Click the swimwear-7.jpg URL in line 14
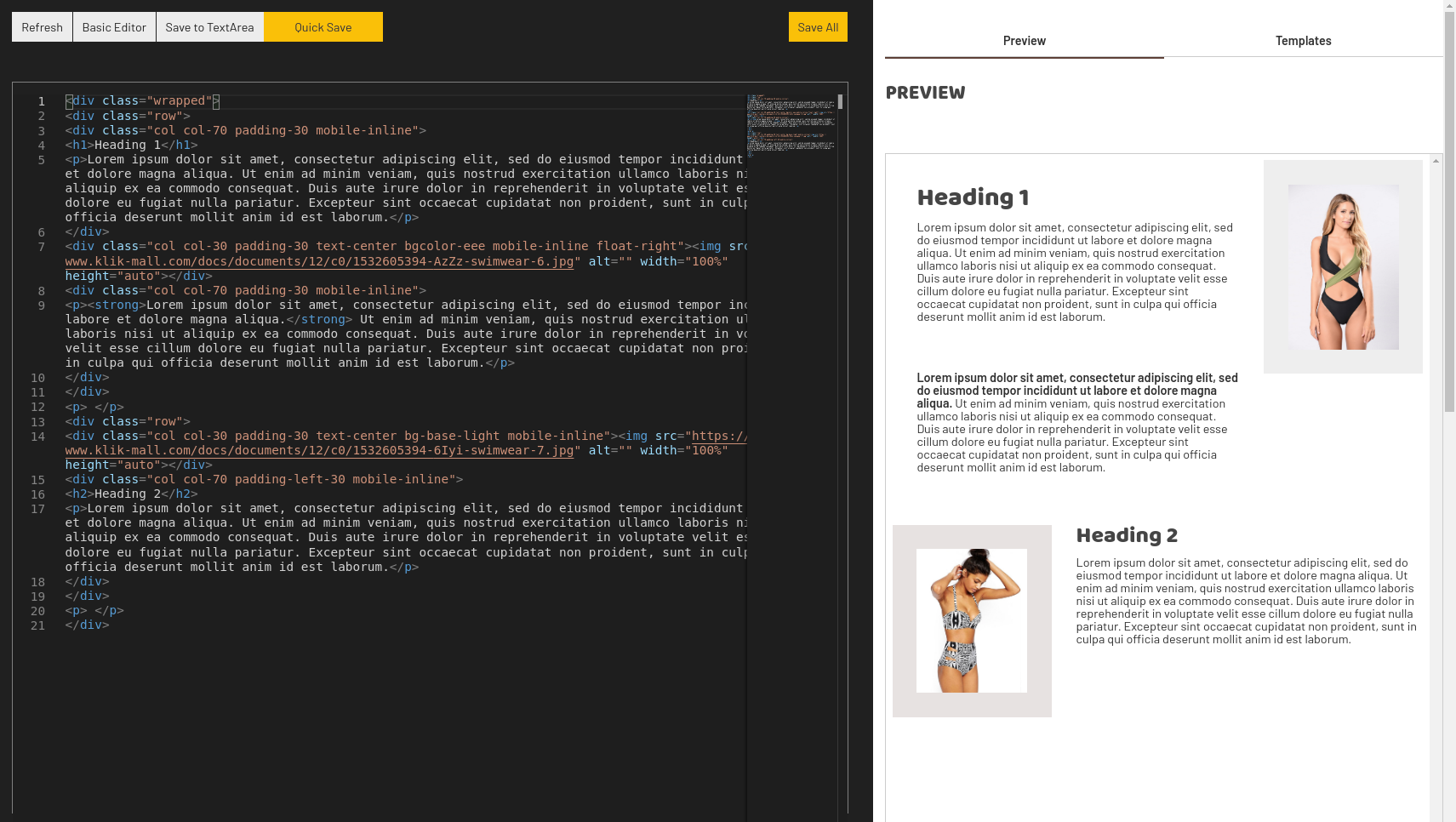The height and width of the screenshot is (822, 1456). click(x=319, y=450)
